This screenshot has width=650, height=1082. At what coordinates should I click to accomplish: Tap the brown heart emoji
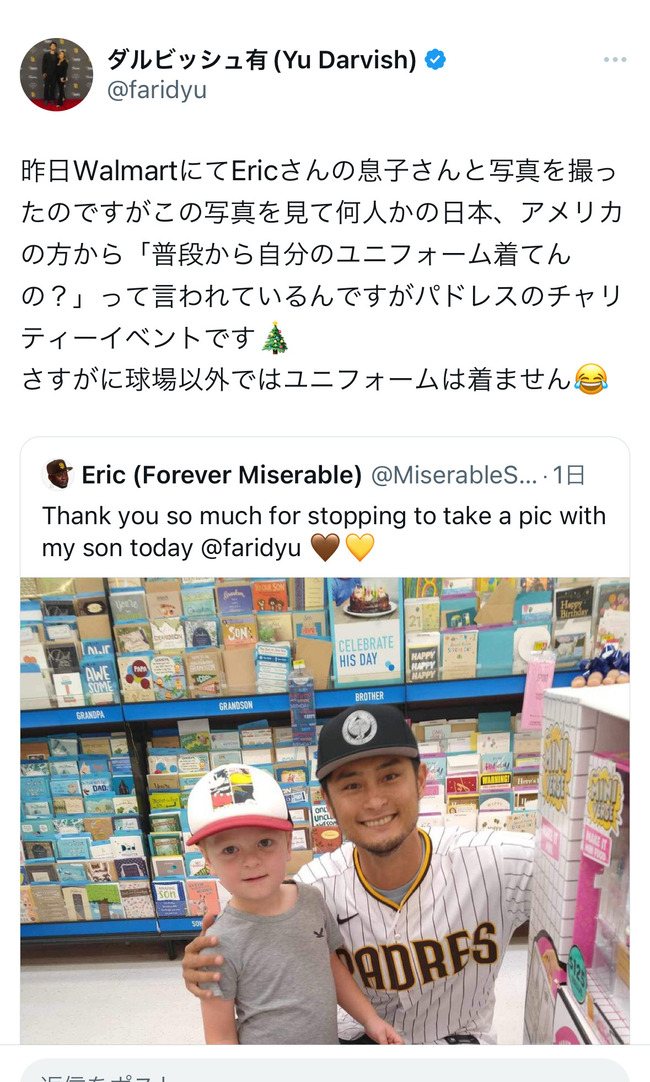[325, 547]
